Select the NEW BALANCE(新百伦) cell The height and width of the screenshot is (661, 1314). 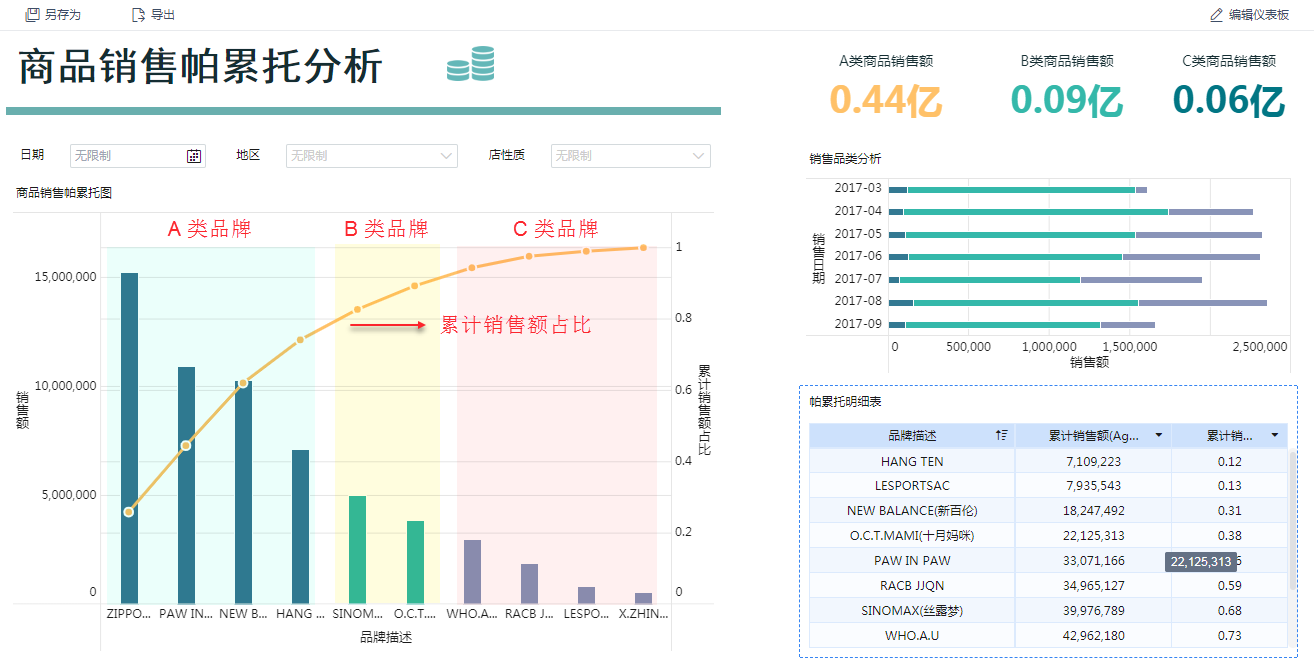pos(912,510)
